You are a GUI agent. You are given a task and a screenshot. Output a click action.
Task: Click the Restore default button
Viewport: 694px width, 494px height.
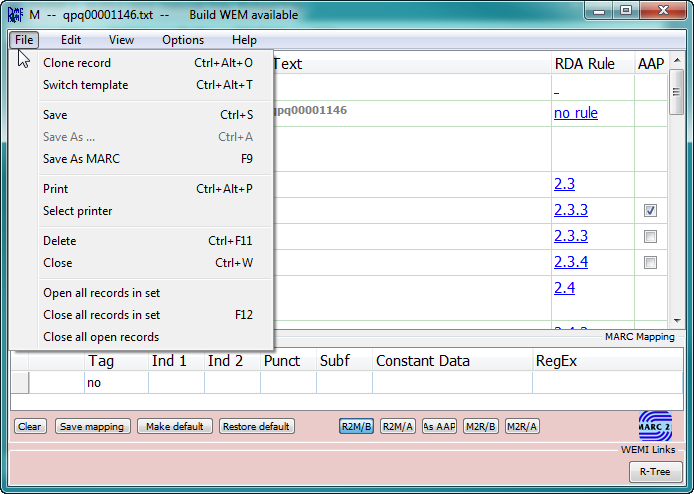click(x=256, y=426)
